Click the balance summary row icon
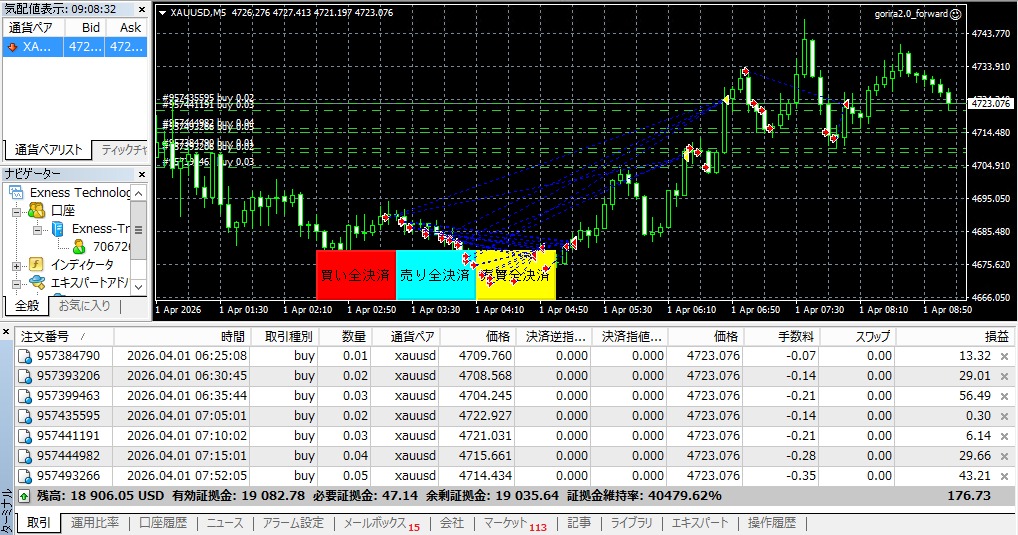 24,496
